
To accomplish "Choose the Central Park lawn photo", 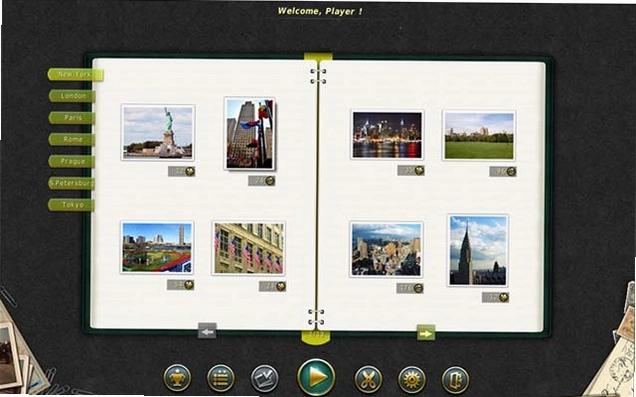I will coord(479,135).
